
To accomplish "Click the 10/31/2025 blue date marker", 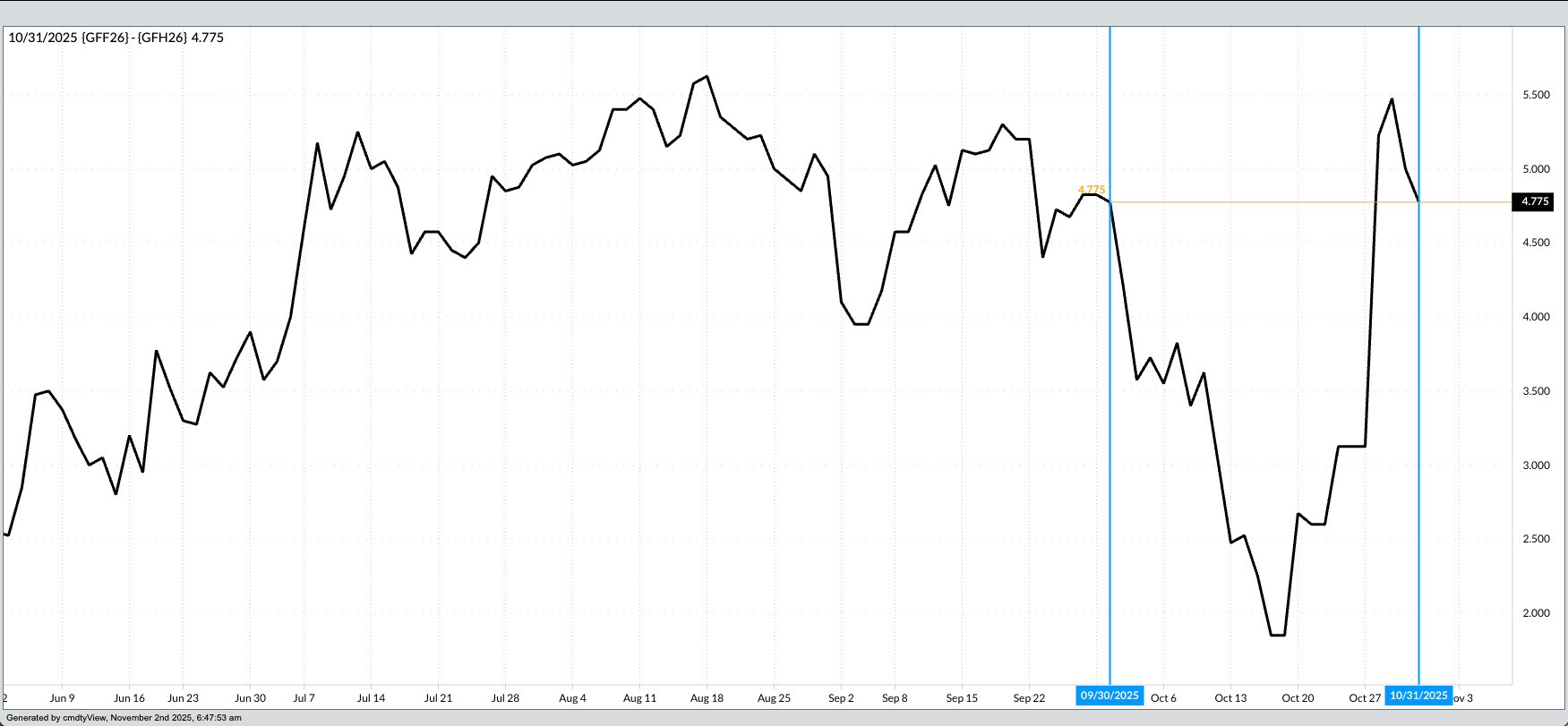I will point(1418,696).
